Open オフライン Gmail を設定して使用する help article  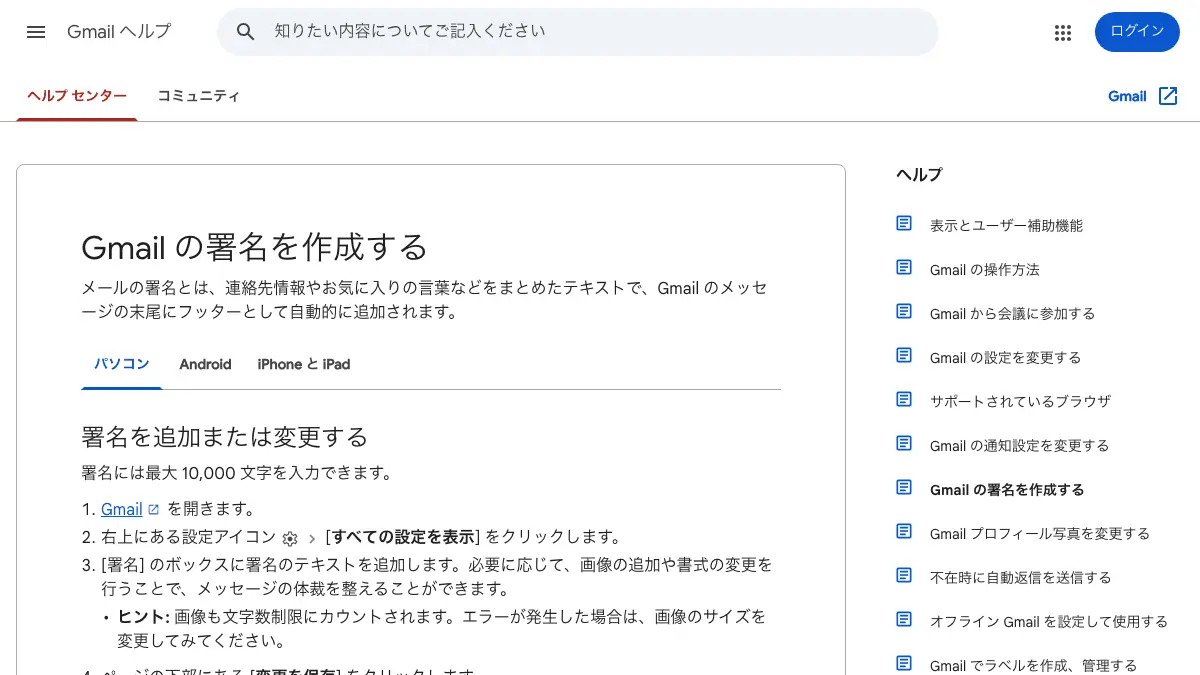(1049, 622)
